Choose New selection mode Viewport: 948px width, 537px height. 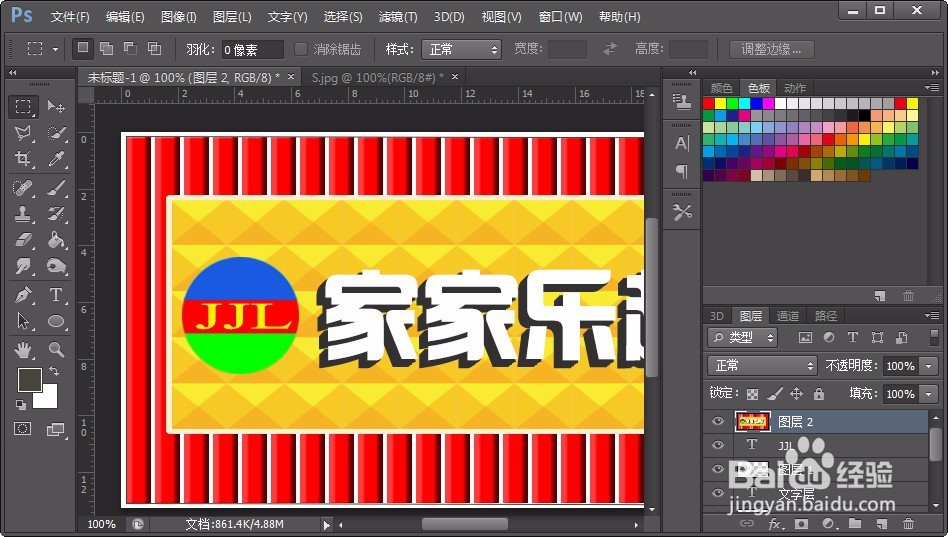83,48
